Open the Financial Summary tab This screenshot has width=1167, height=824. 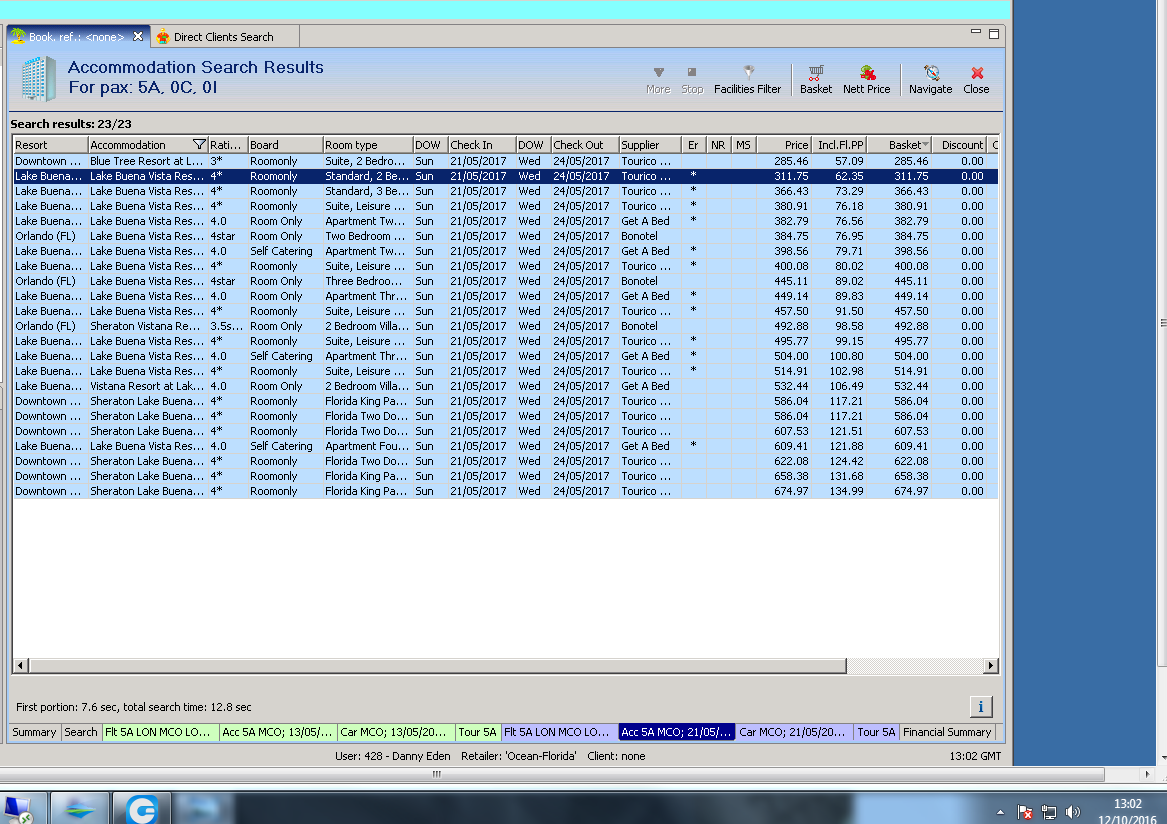[x=946, y=732]
